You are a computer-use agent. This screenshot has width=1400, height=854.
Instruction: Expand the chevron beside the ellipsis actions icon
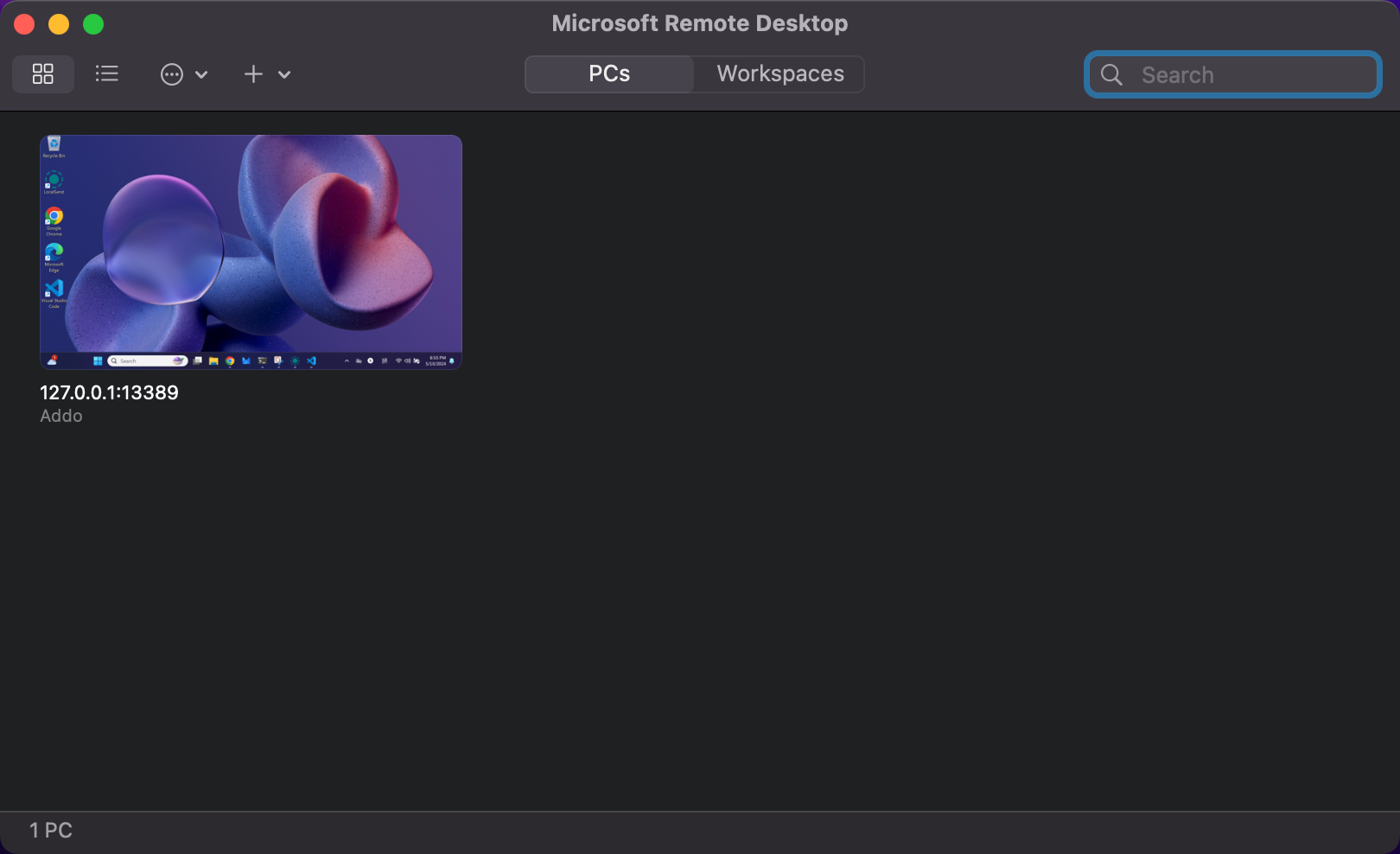201,75
